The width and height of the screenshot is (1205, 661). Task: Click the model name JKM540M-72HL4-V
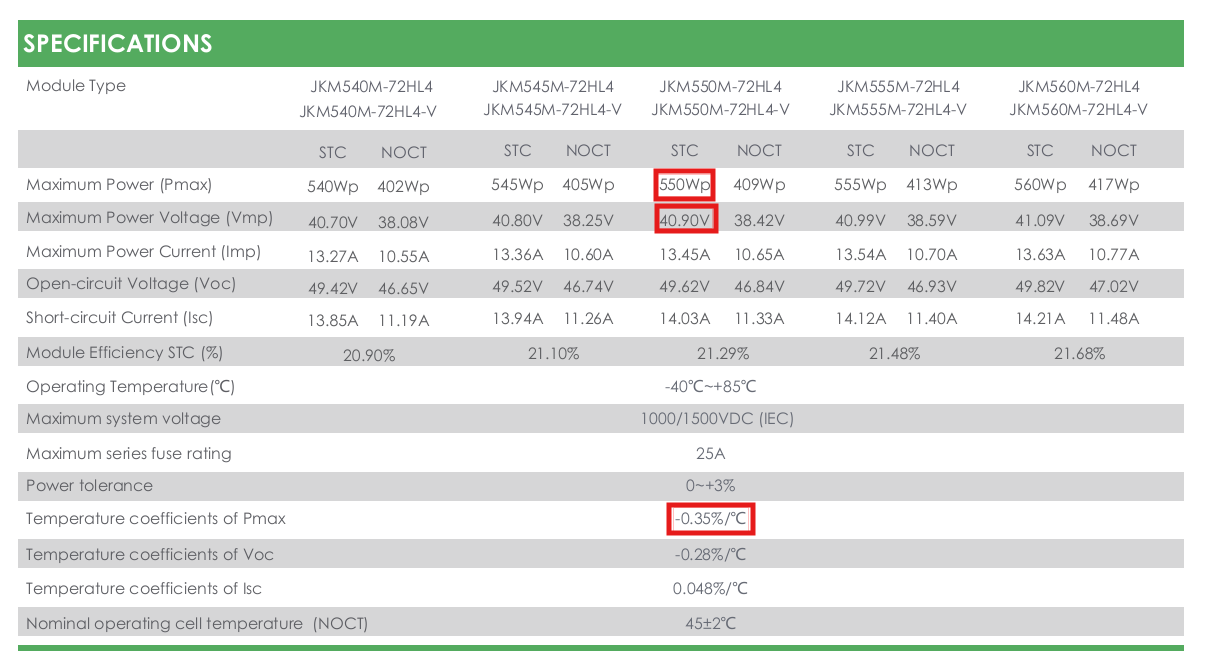[x=368, y=112]
